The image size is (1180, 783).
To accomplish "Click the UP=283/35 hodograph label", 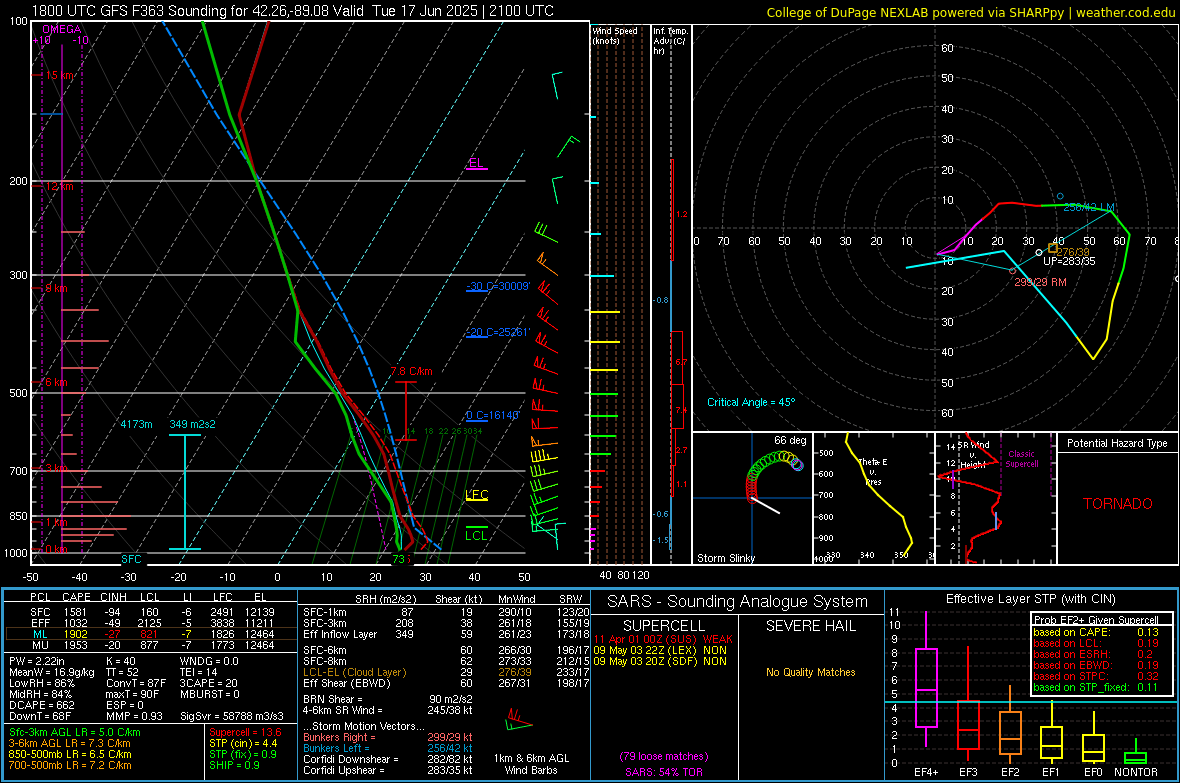I will pos(1069,261).
